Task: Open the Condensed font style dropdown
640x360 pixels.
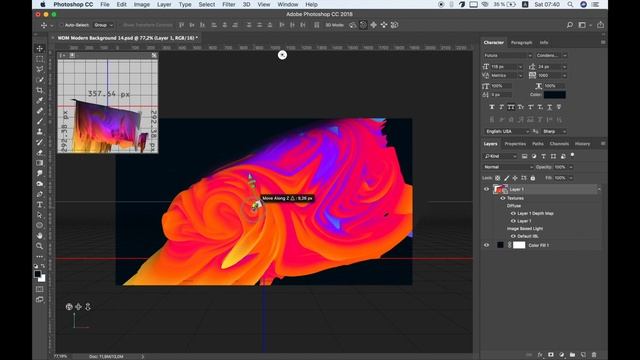Action: [551, 56]
